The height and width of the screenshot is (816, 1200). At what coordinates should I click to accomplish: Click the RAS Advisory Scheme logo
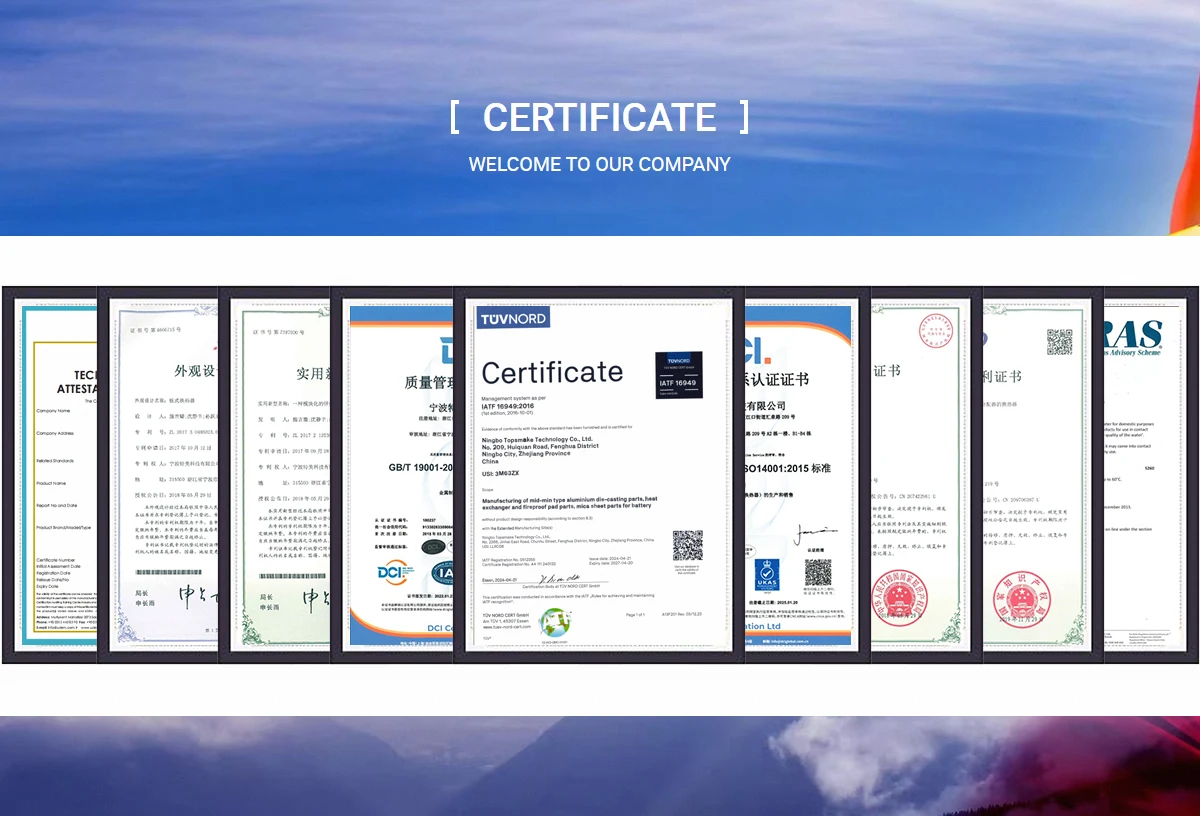click(1134, 337)
